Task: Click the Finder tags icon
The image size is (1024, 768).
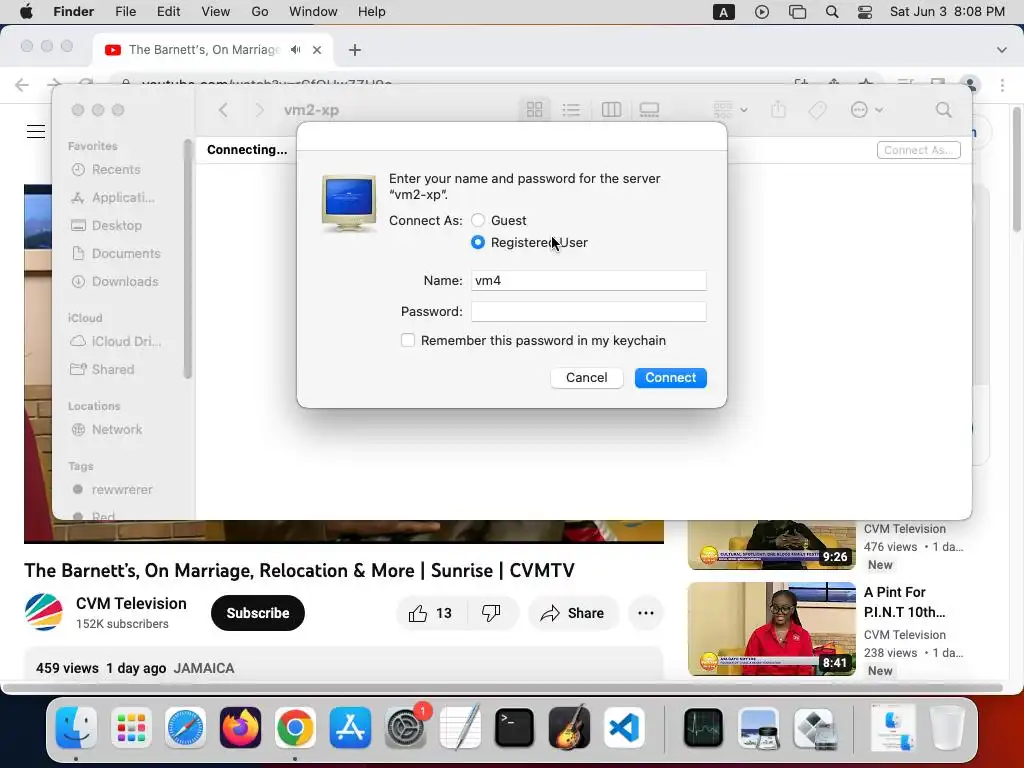Action: [818, 110]
